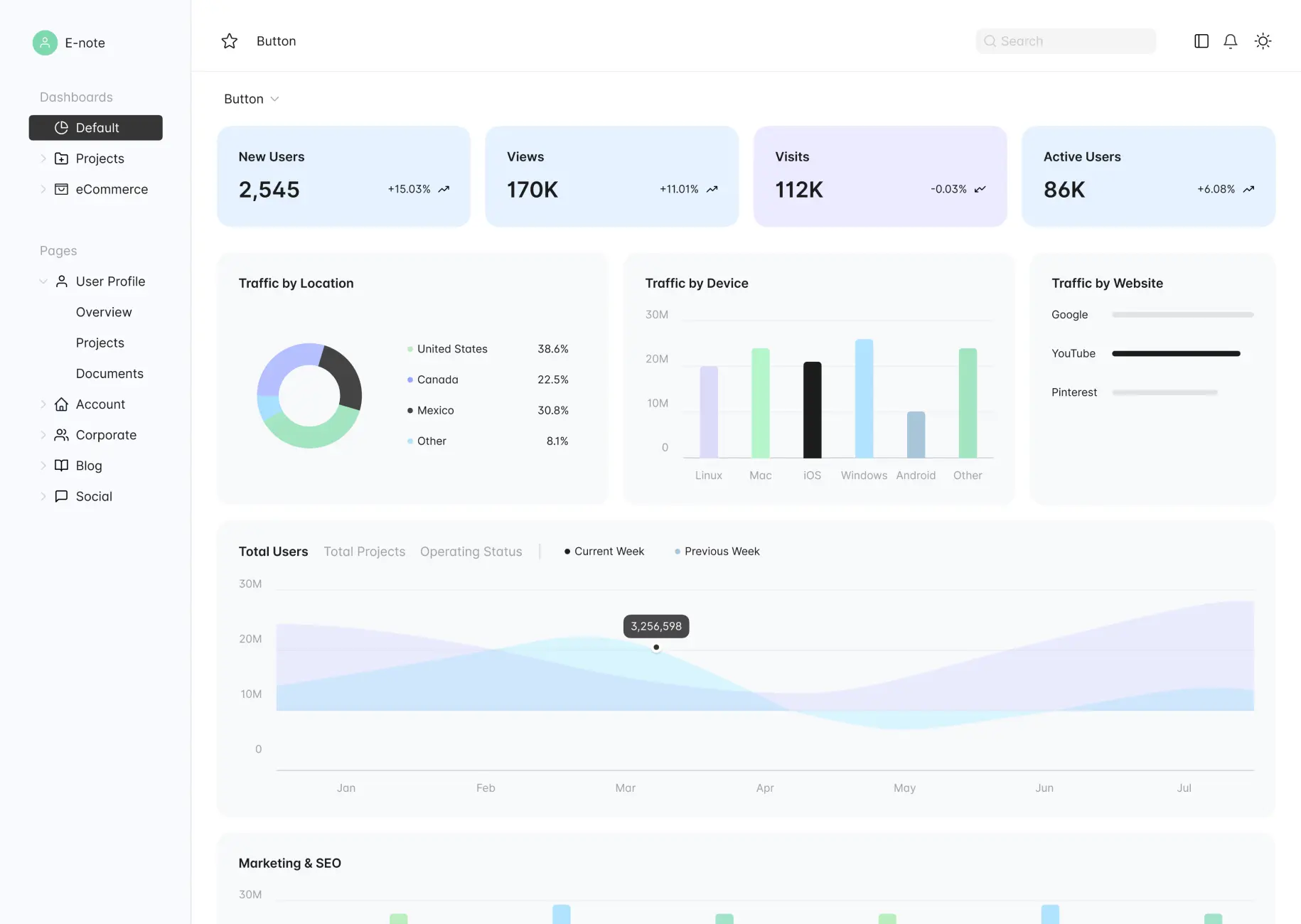Viewport: 1301px width, 924px height.
Task: Click the "Mar" axis label in users chart
Action: [626, 788]
